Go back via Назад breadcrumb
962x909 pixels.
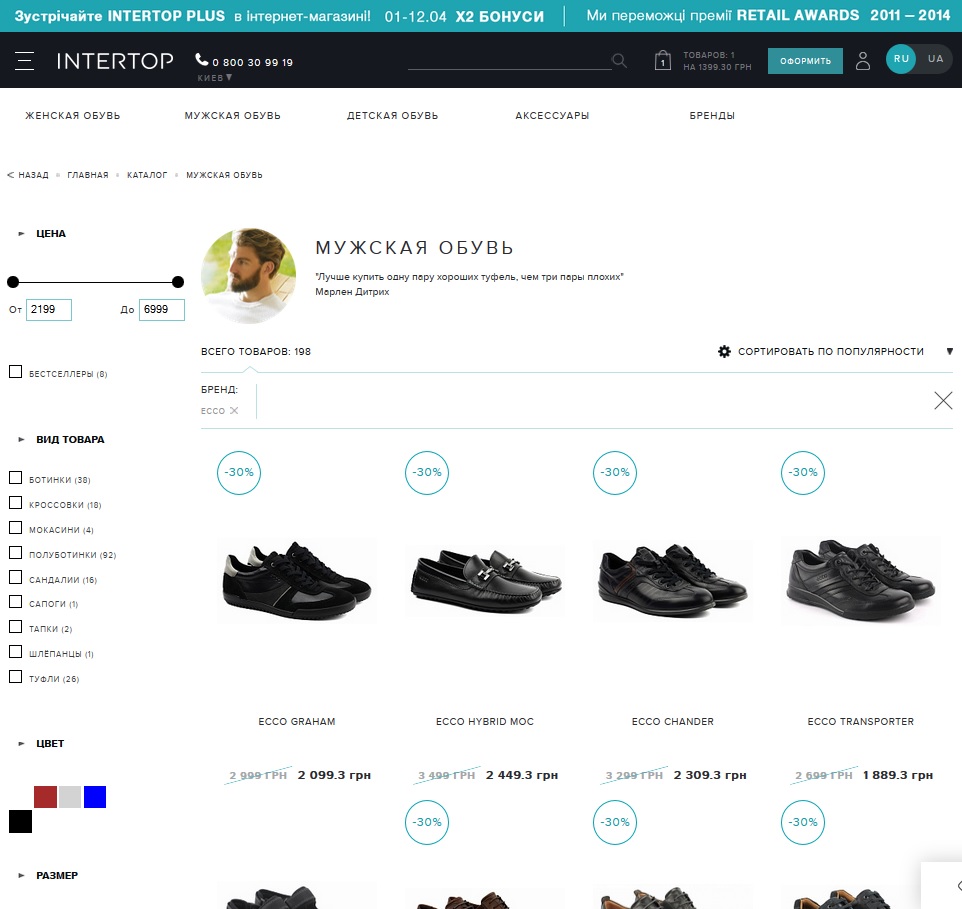(x=28, y=175)
